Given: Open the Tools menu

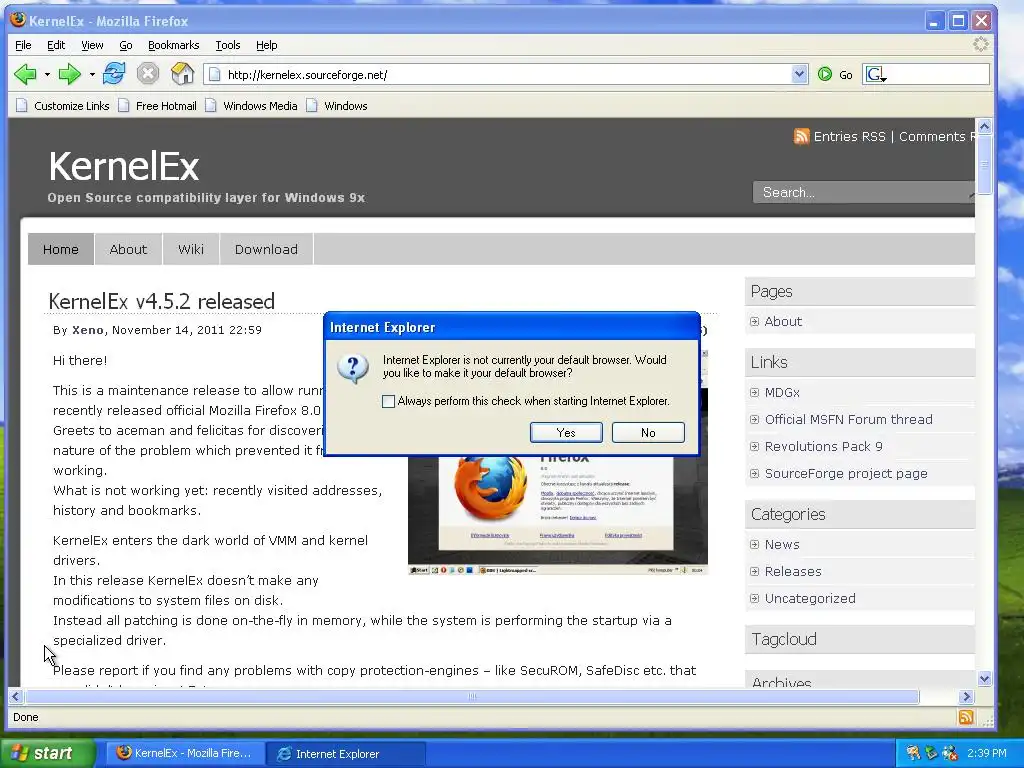Looking at the screenshot, I should click(x=227, y=45).
